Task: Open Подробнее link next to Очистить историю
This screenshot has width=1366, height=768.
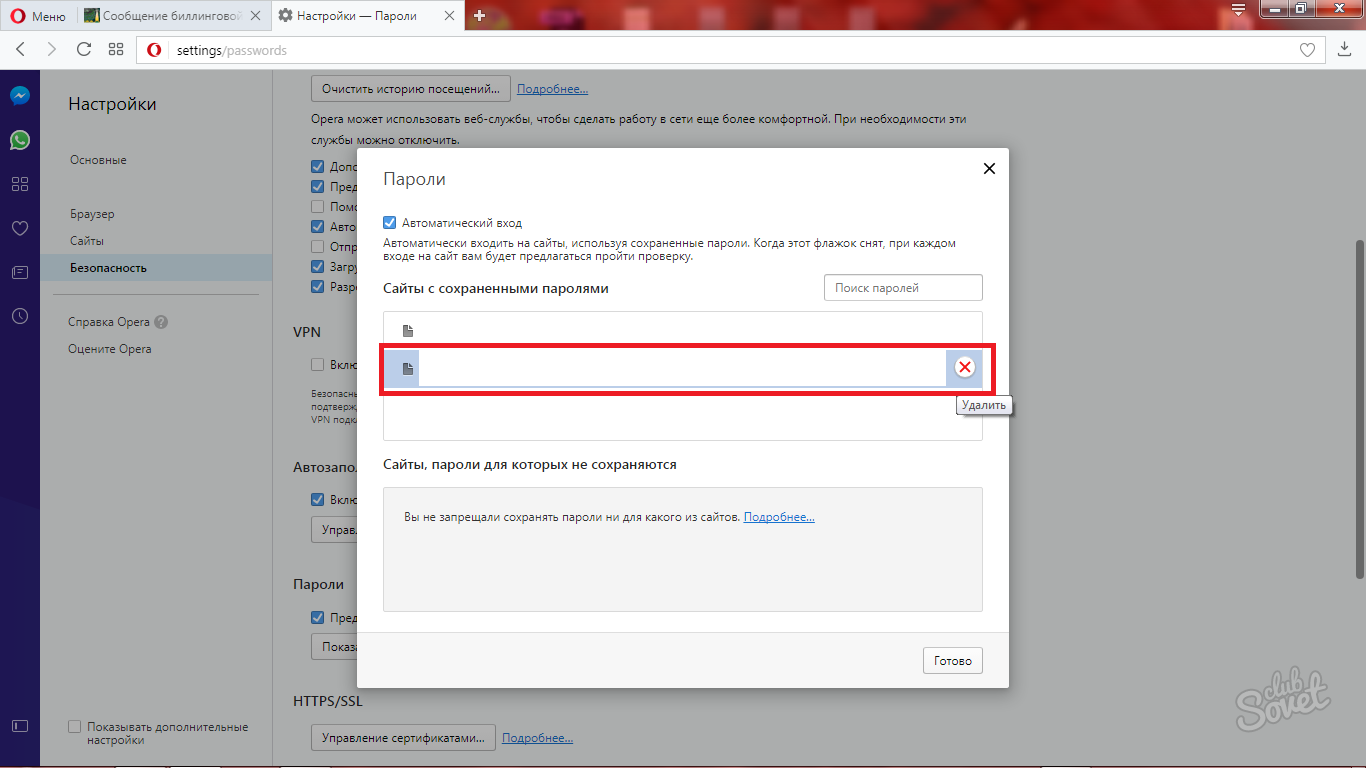Action: (553, 89)
